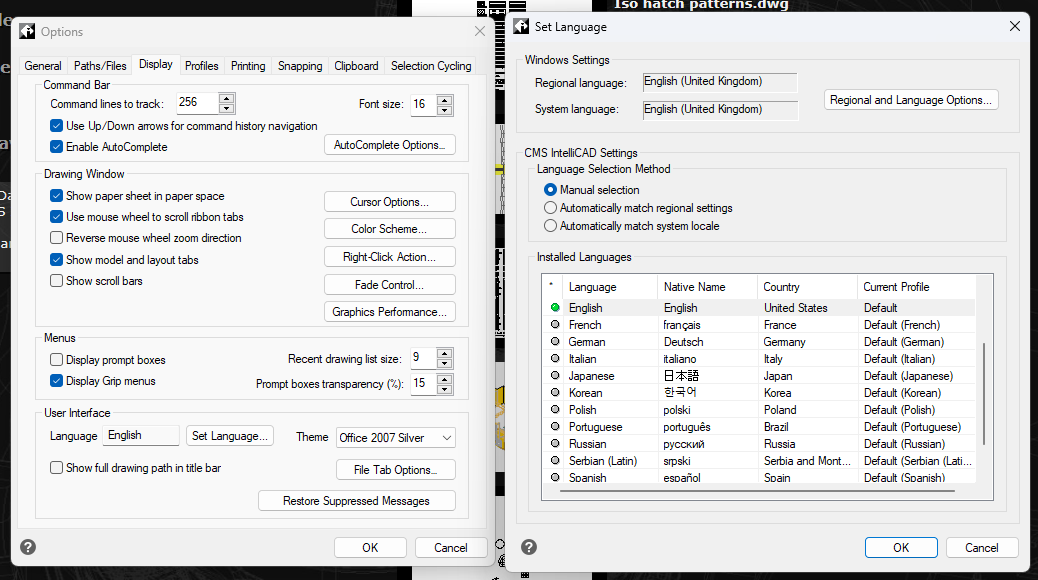Select the German language radio icon
The width and height of the screenshot is (1038, 580).
coord(555,342)
